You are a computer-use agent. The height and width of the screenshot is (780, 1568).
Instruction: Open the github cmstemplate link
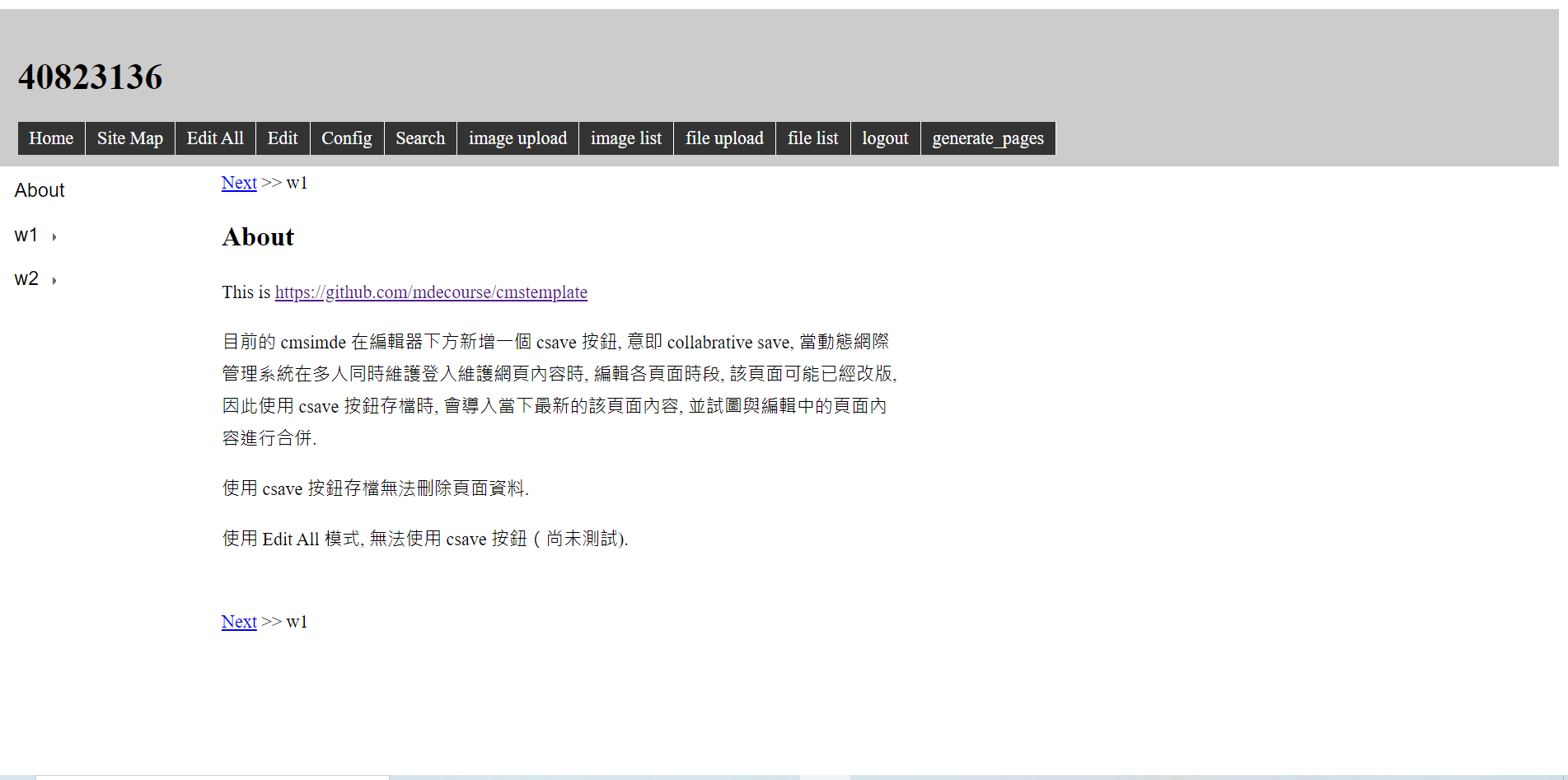(431, 292)
